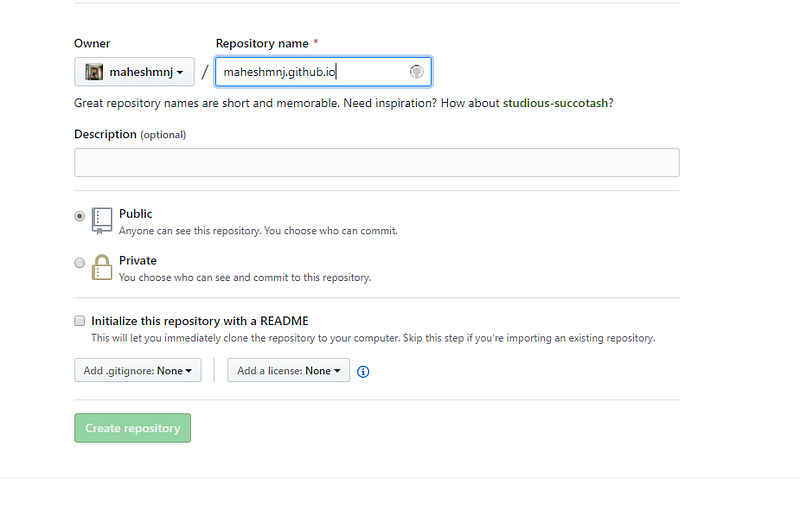
Task: Use the studious-succotash name suggestion
Action: (x=555, y=103)
